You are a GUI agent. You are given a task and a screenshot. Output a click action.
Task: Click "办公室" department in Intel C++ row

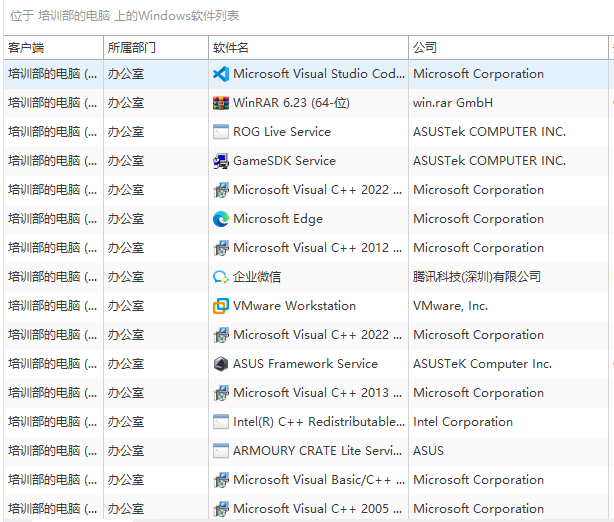click(x=126, y=422)
